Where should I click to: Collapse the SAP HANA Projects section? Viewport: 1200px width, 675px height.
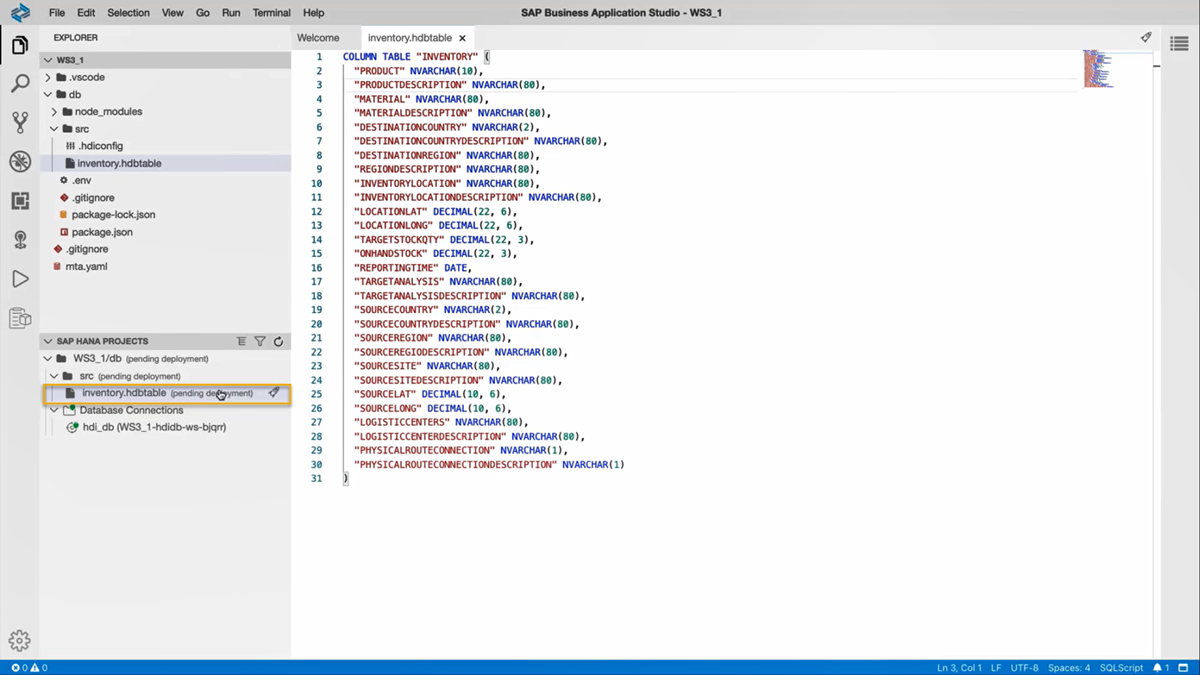point(47,341)
